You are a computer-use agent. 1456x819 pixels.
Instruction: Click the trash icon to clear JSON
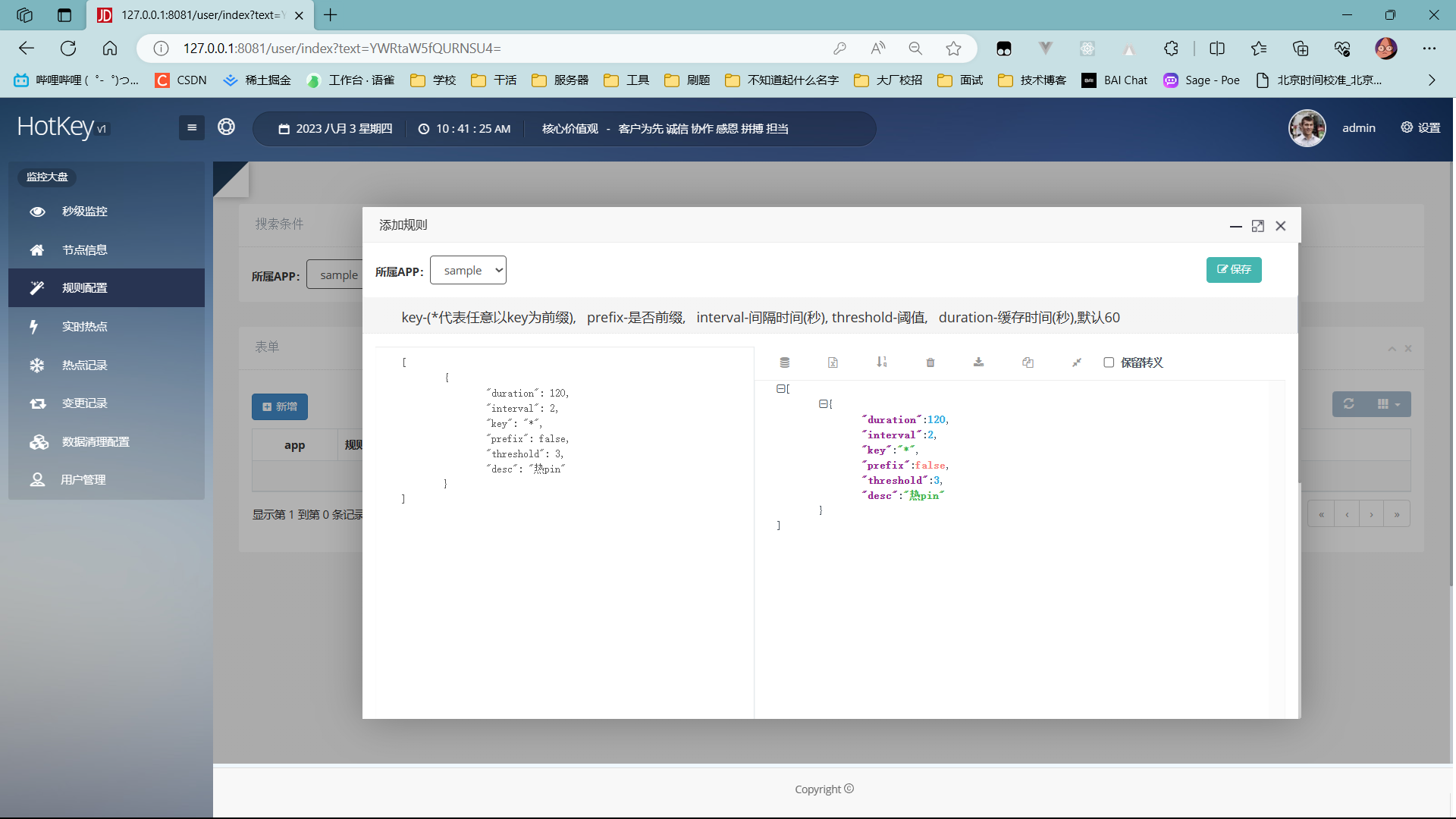click(x=930, y=362)
